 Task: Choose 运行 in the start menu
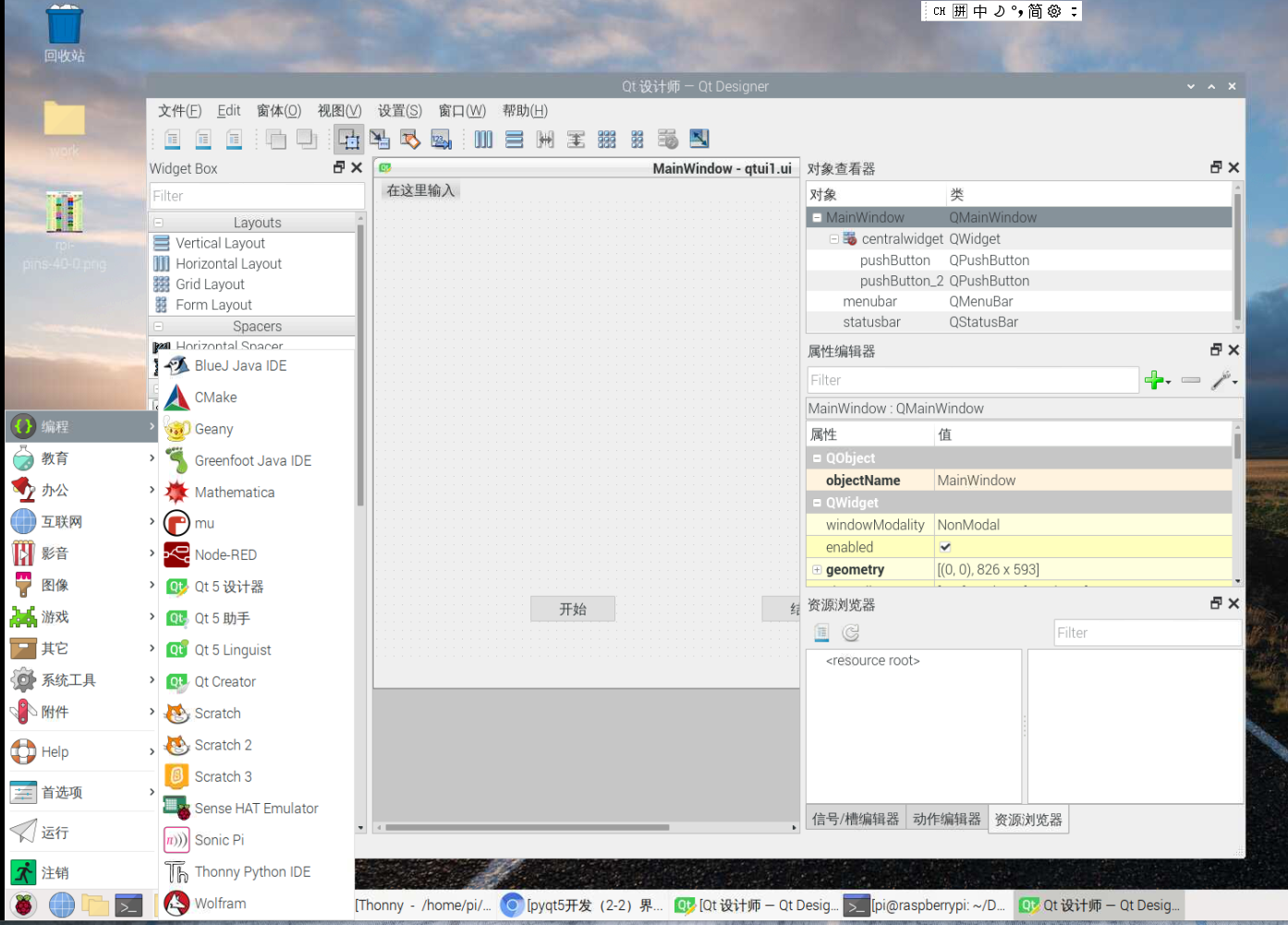pyautogui.click(x=81, y=833)
